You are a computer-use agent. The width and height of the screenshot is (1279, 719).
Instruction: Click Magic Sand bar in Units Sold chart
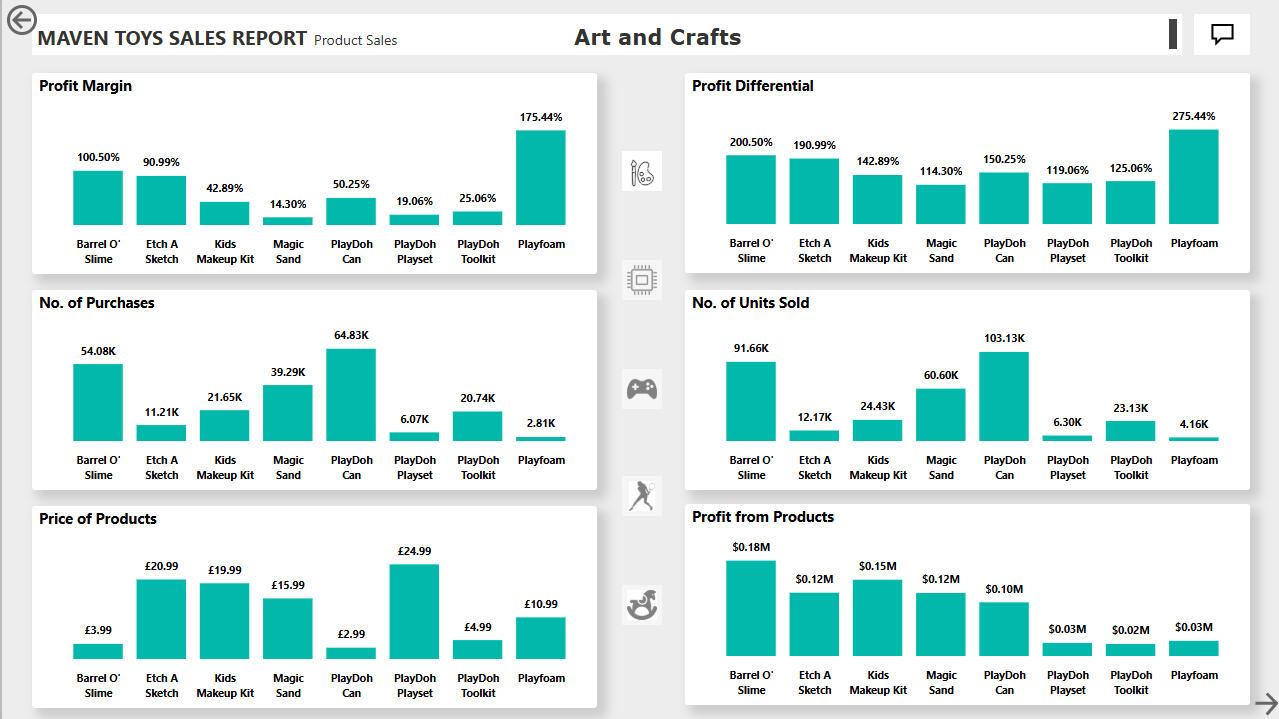pos(941,415)
